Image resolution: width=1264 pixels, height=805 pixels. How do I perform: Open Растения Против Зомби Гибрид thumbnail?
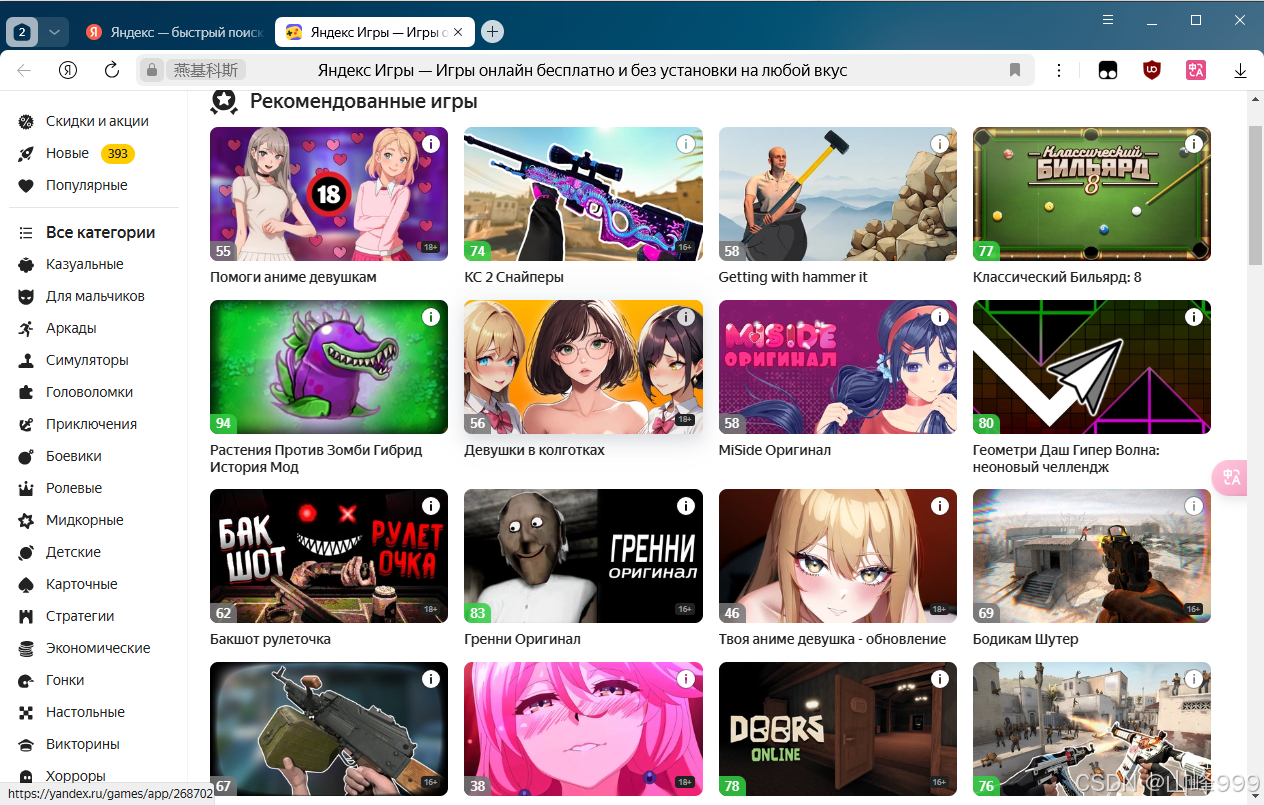pyautogui.click(x=329, y=367)
